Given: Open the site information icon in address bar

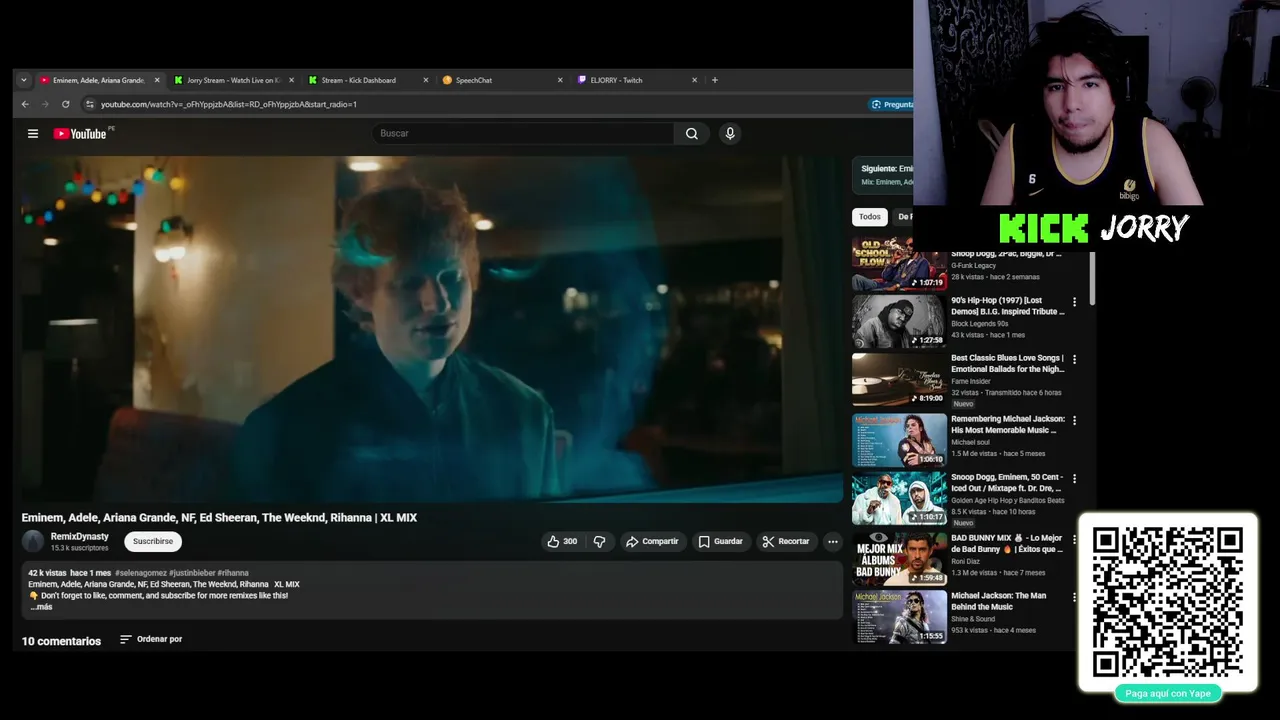Looking at the screenshot, I should point(89,104).
